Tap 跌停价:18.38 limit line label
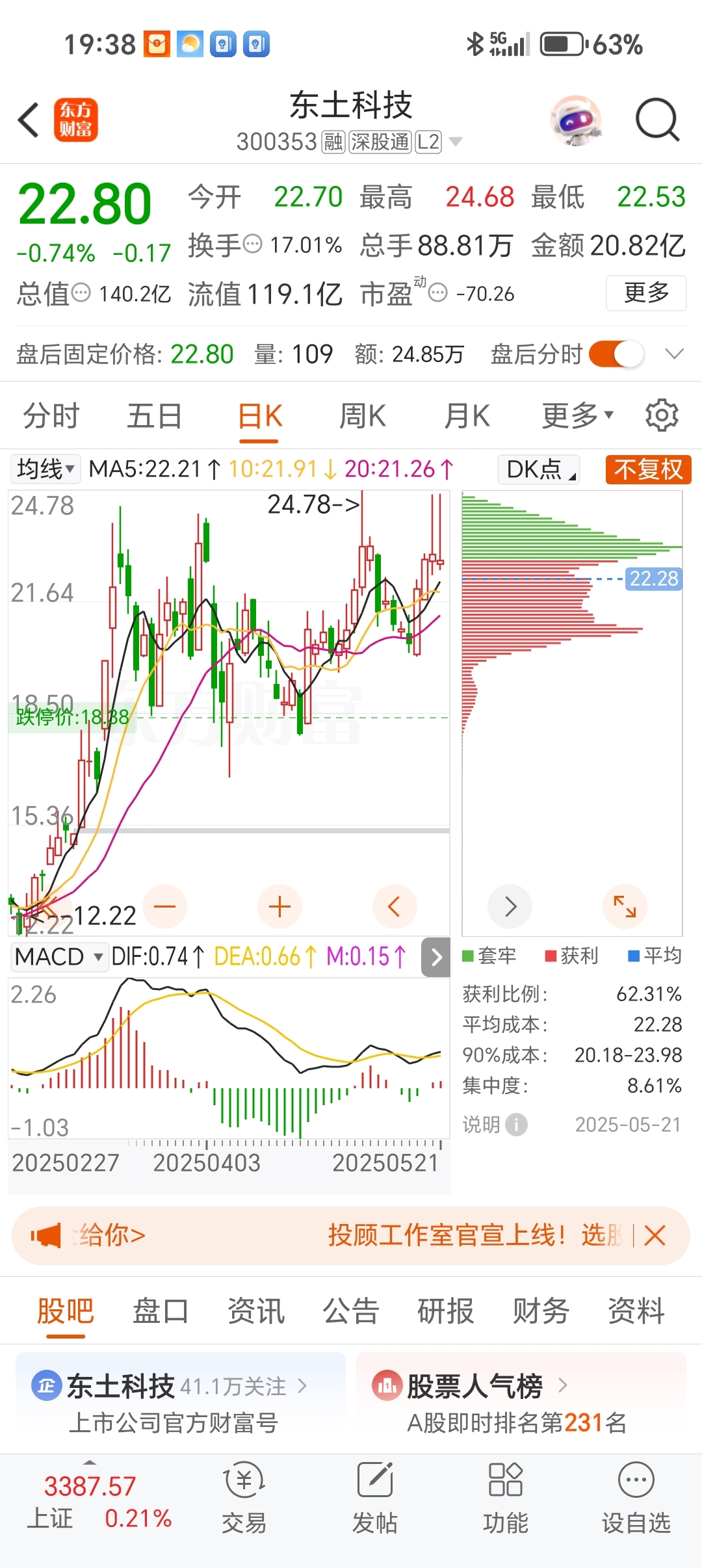This screenshot has width=702, height=1568. [x=72, y=717]
